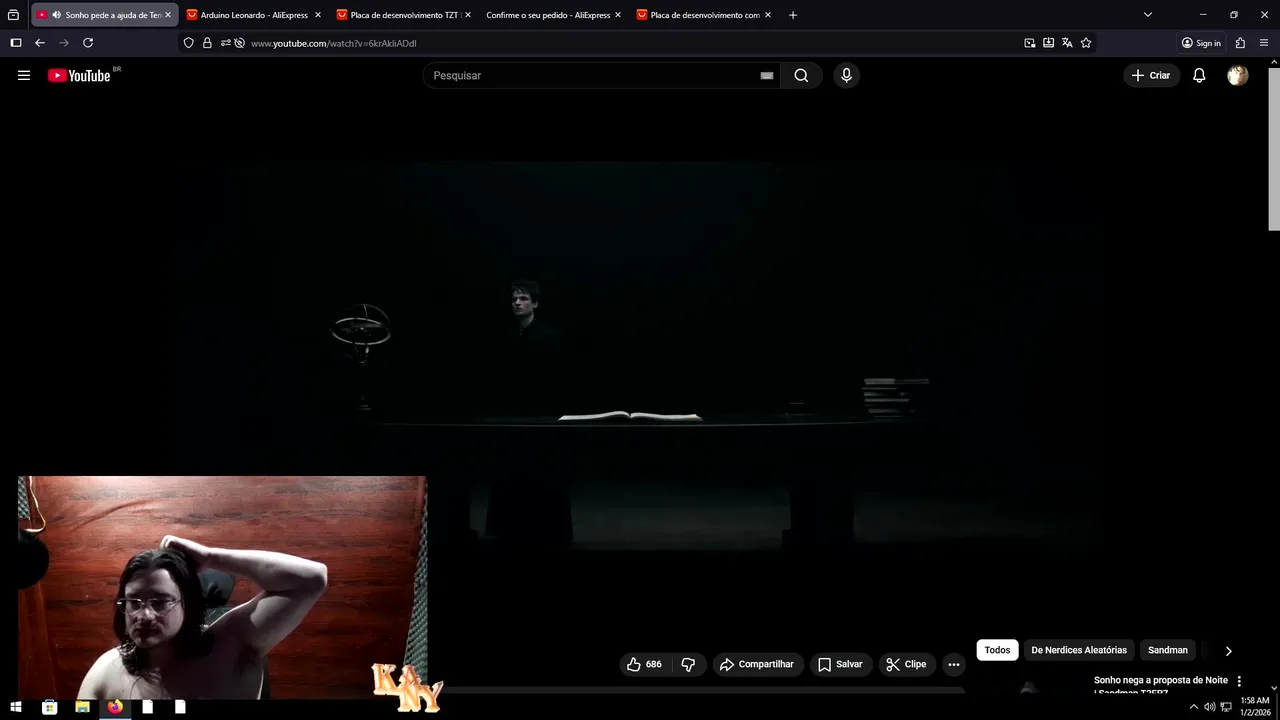Mute the playing Sonho YouTube tab
Viewport: 1280px width, 720px height.
click(x=56, y=15)
